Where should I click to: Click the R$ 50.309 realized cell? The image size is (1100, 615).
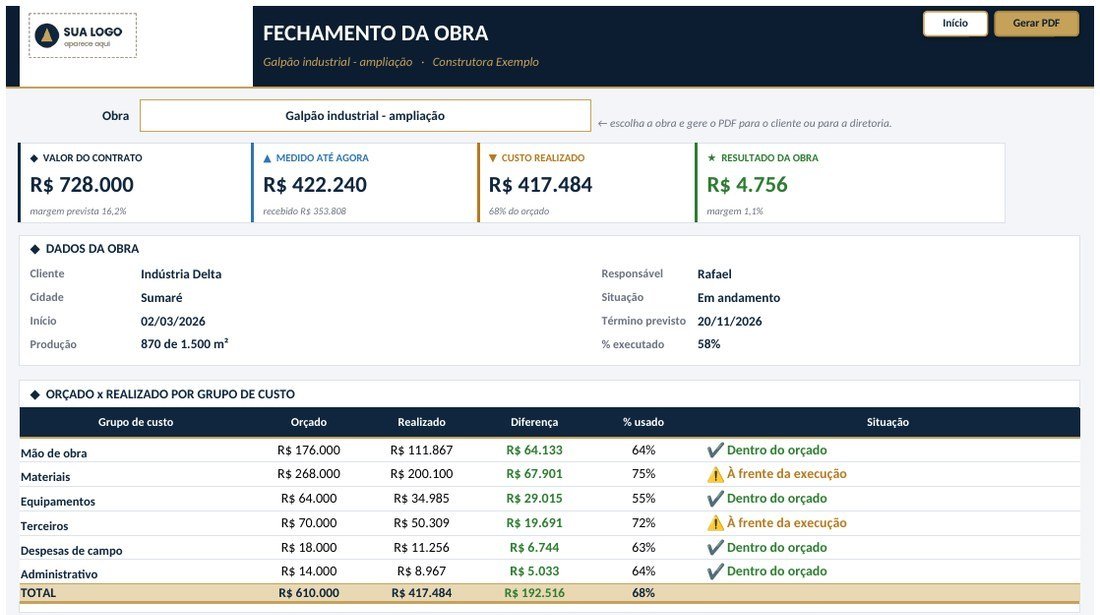point(422,523)
